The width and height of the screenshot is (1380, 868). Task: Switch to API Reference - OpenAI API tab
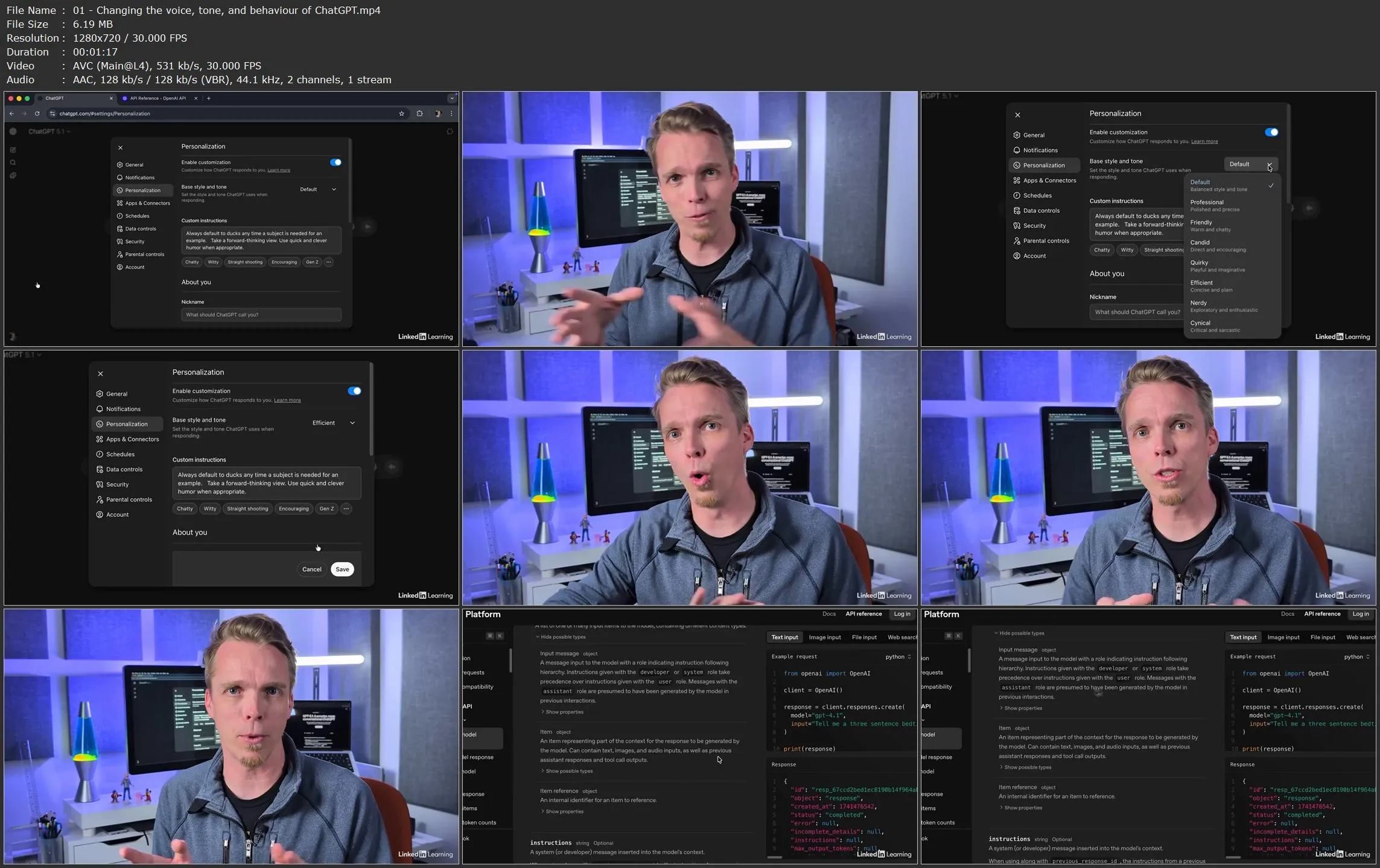pos(157,98)
